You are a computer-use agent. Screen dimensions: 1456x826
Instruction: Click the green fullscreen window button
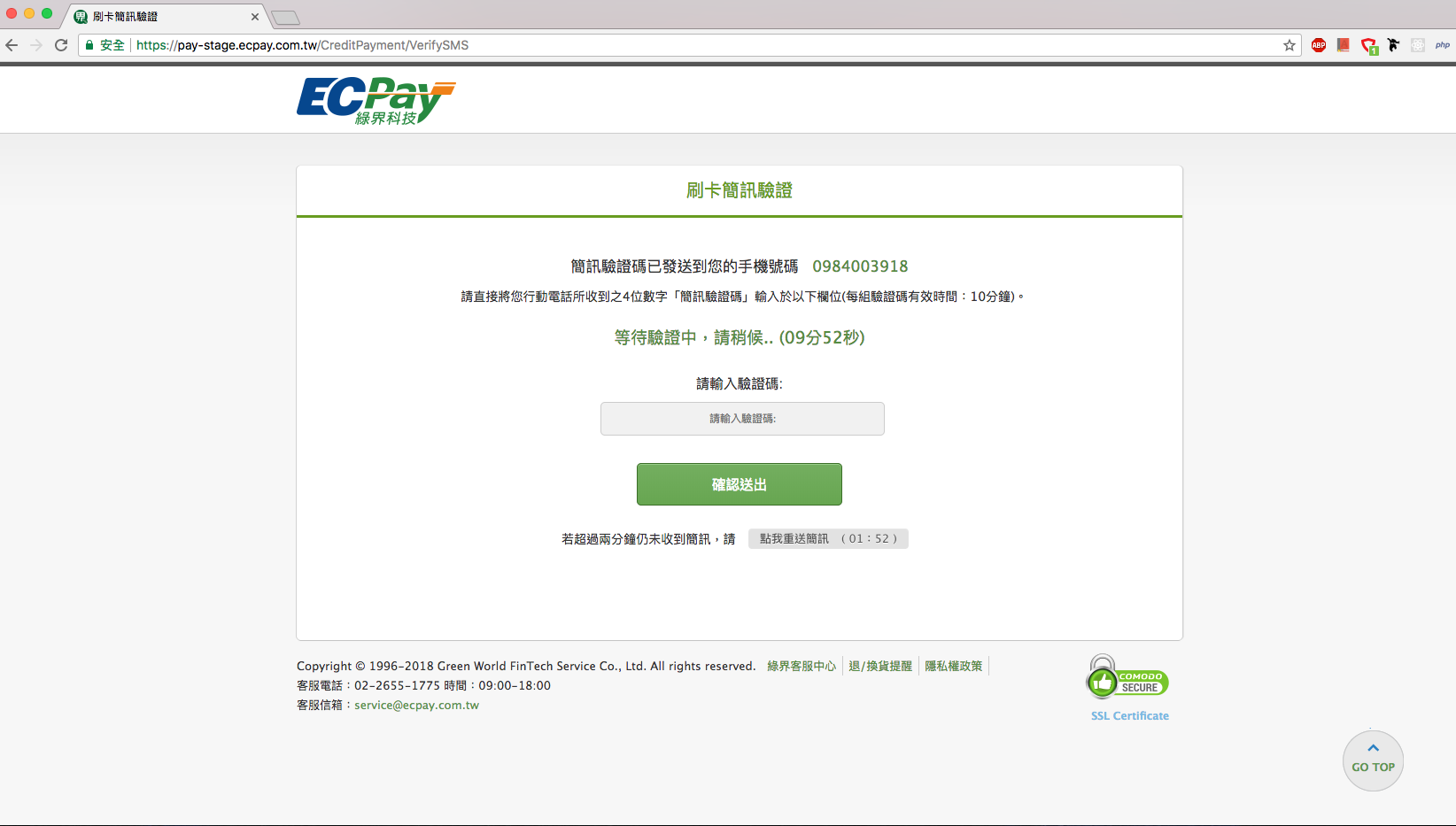[47, 13]
